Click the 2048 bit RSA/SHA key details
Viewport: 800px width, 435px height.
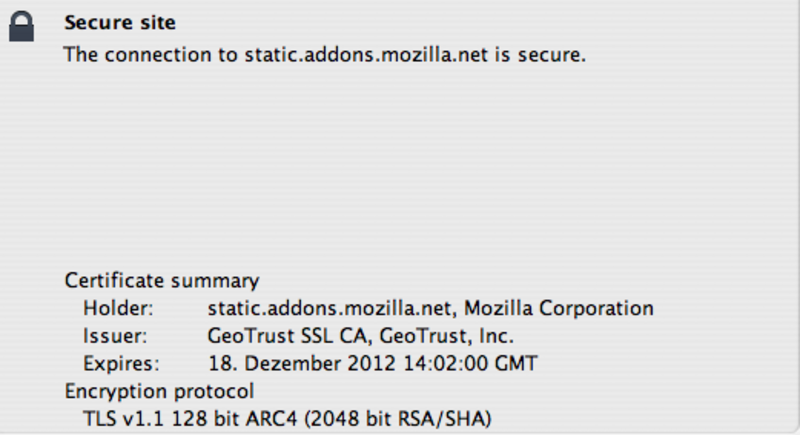click(398, 419)
